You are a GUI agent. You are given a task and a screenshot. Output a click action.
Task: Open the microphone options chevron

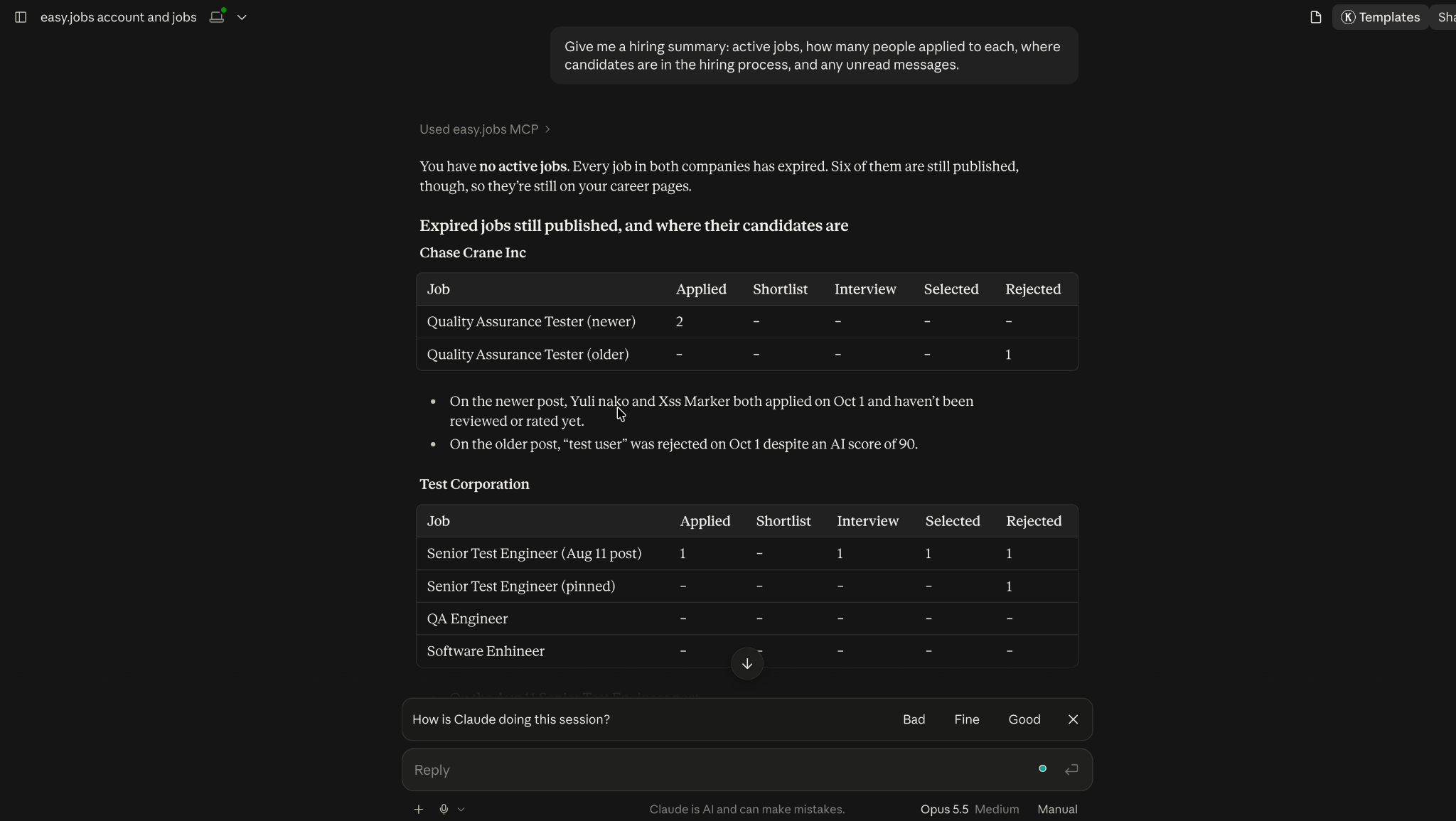[461, 809]
